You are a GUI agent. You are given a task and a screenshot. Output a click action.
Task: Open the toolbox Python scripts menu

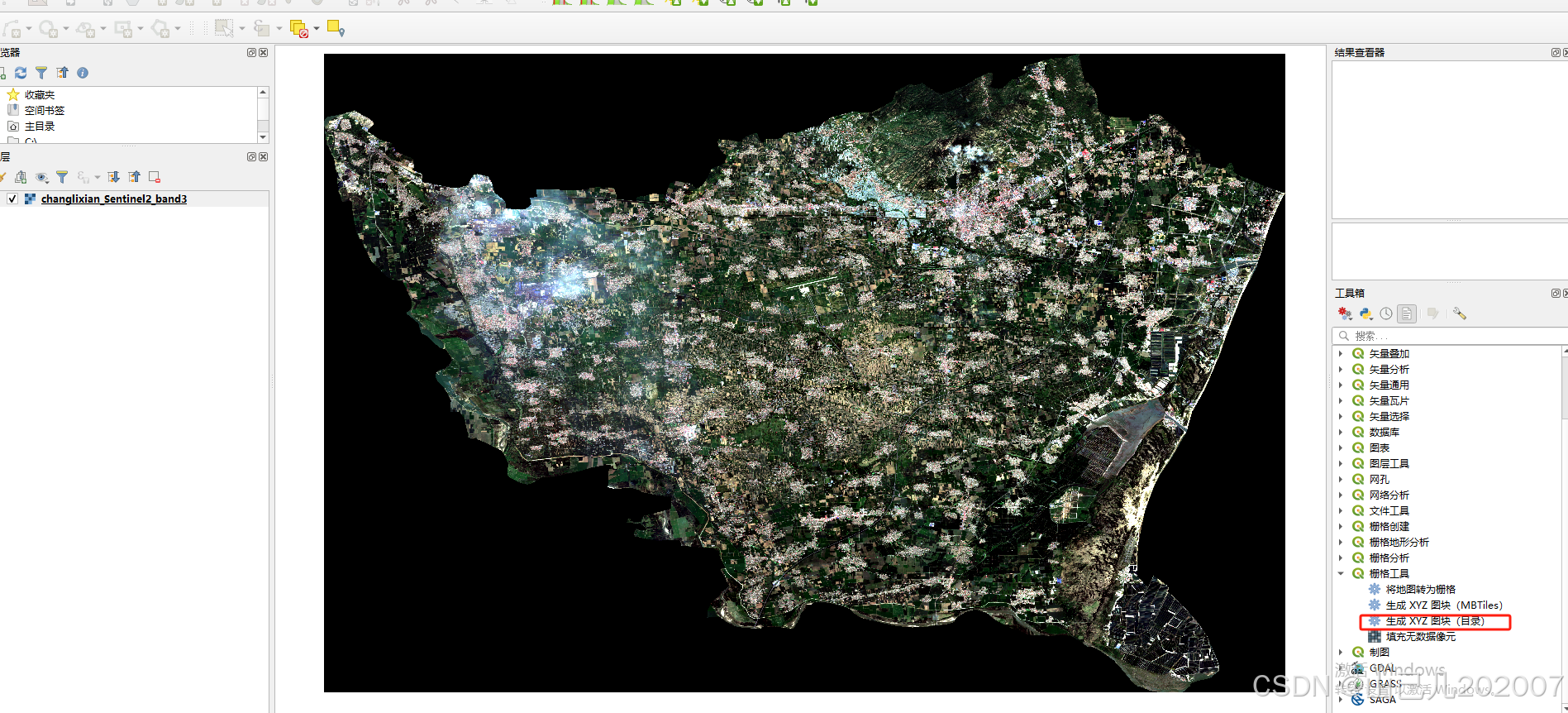tap(1365, 313)
